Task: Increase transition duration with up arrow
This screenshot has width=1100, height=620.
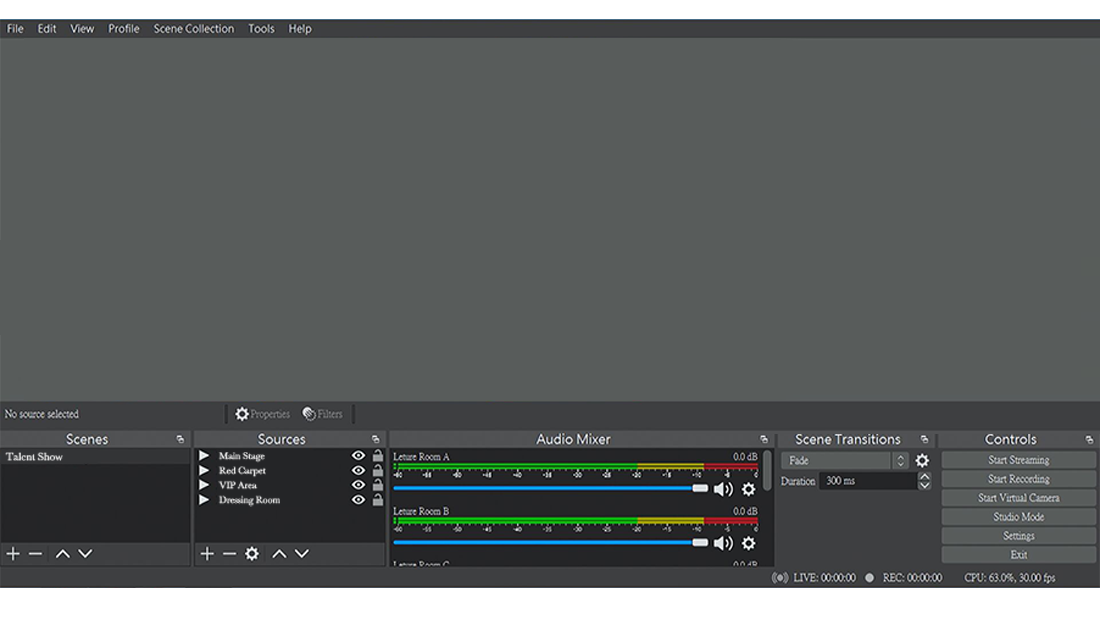Action: 925,477
